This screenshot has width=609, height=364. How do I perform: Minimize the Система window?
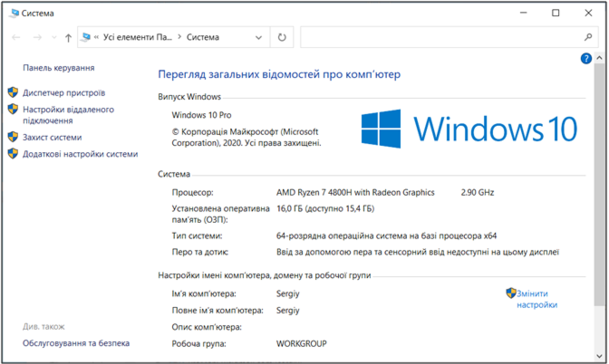click(524, 13)
